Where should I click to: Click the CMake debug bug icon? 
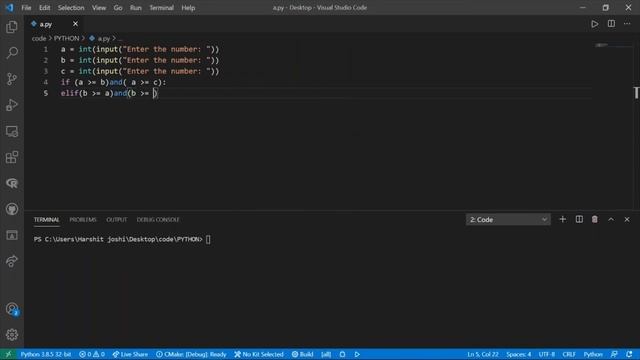coord(342,354)
